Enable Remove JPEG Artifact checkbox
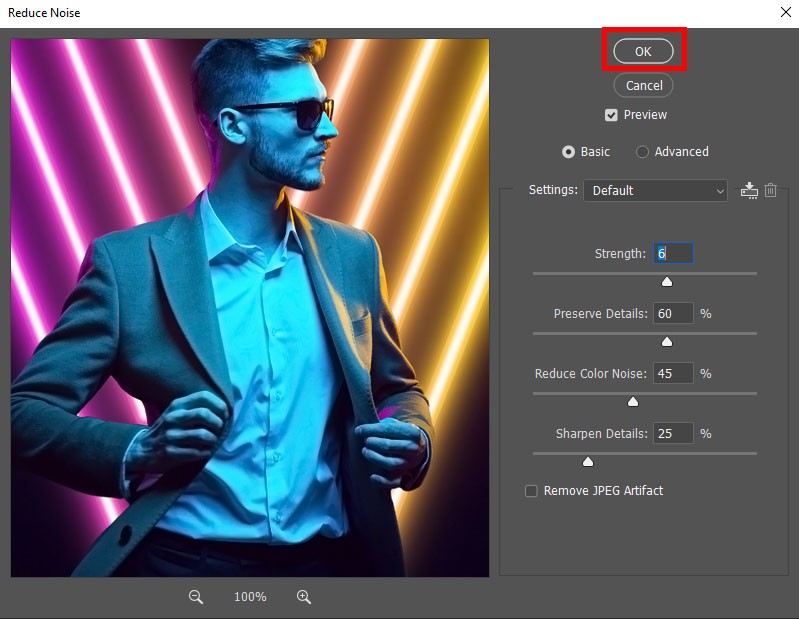The height and width of the screenshot is (619, 799). (x=531, y=491)
